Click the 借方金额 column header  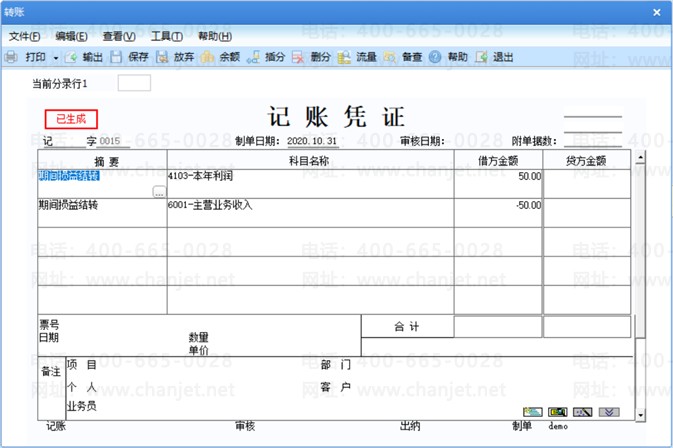point(498,160)
